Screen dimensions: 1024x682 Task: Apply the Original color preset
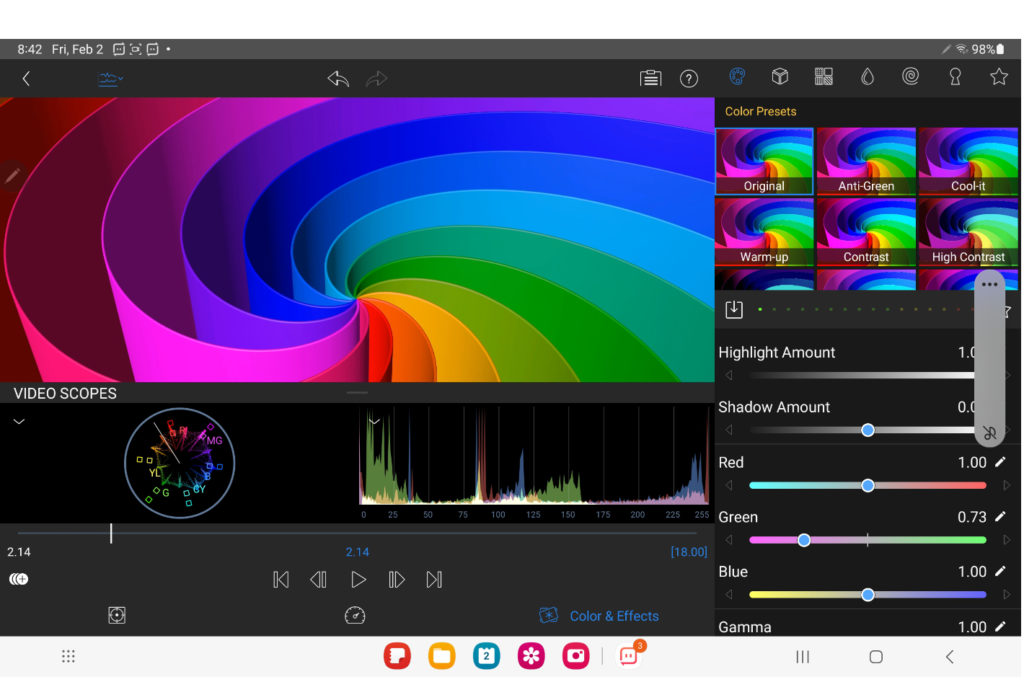(x=764, y=161)
